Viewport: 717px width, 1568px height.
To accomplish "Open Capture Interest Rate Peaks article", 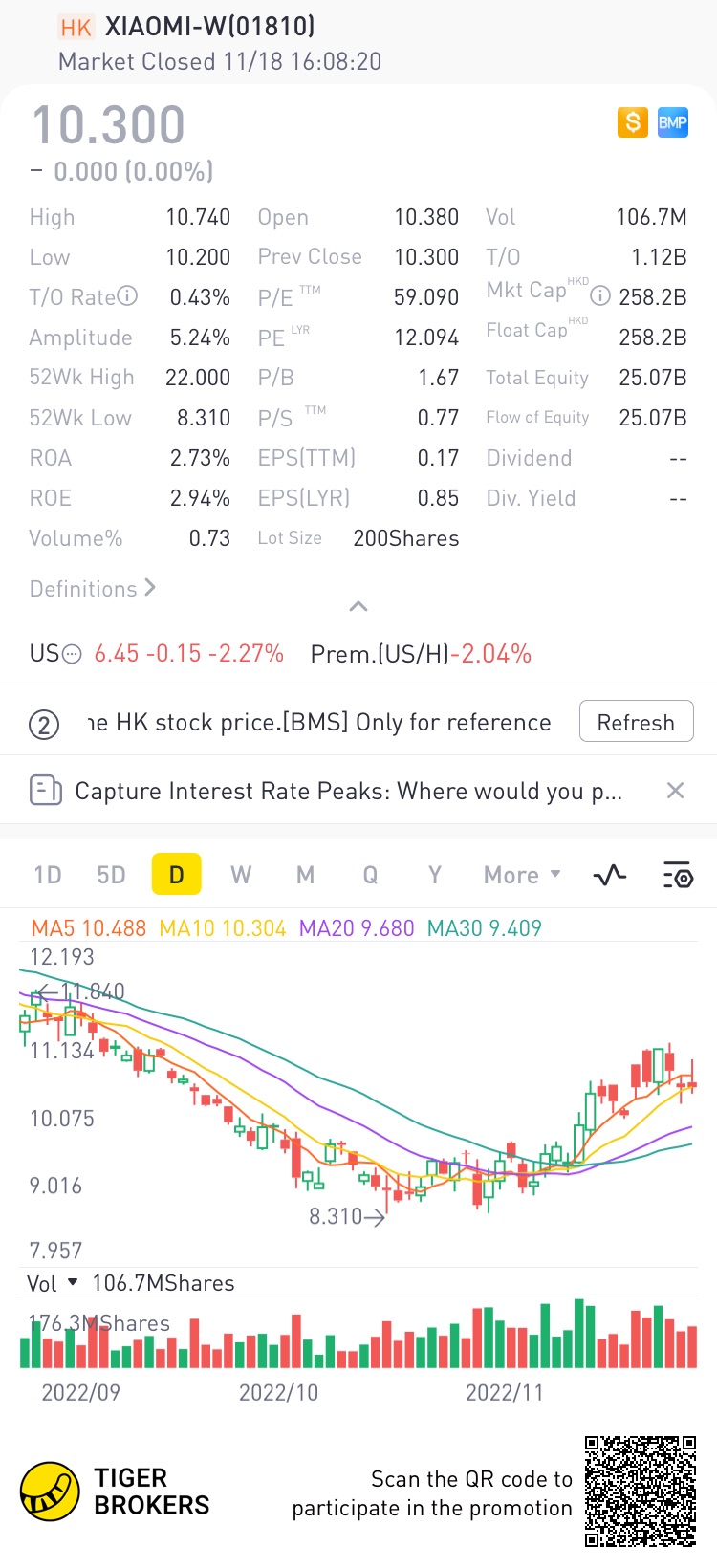I will [348, 791].
